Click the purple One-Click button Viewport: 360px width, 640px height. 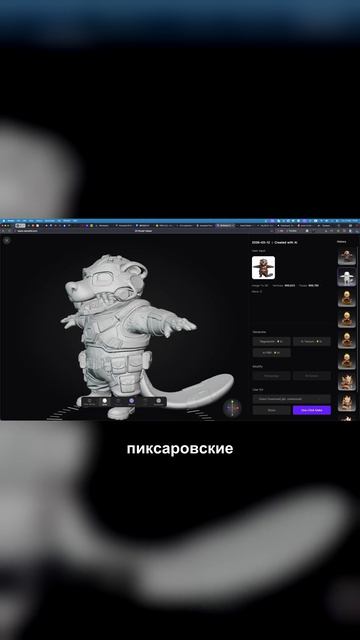point(312,410)
